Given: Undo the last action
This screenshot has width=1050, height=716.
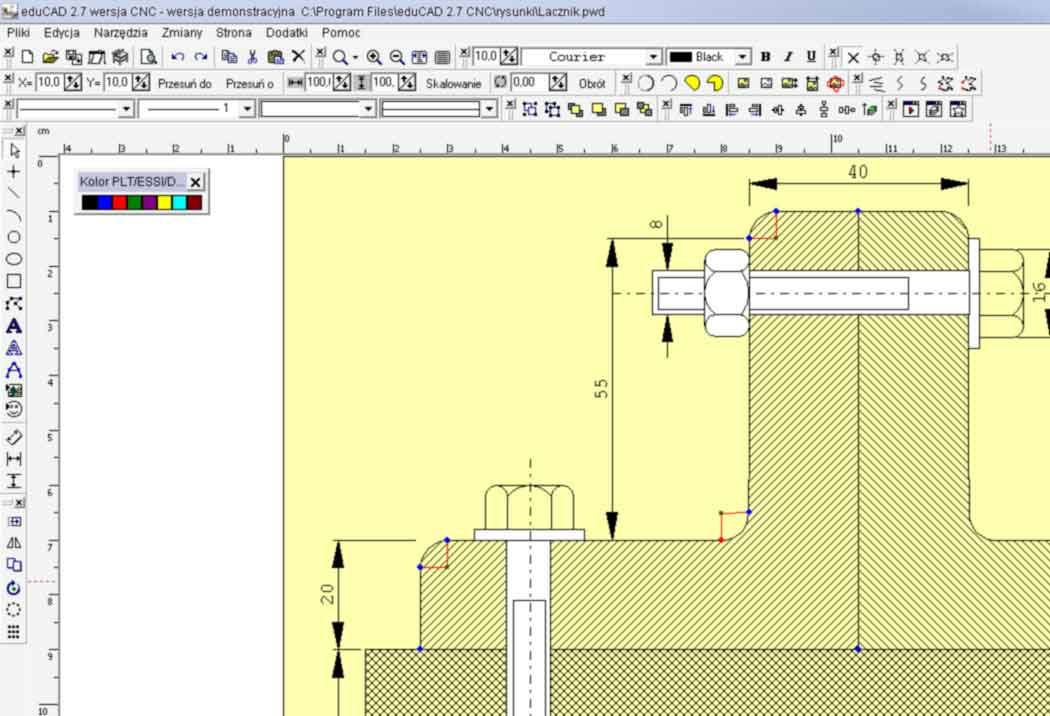Looking at the screenshot, I should 177,57.
